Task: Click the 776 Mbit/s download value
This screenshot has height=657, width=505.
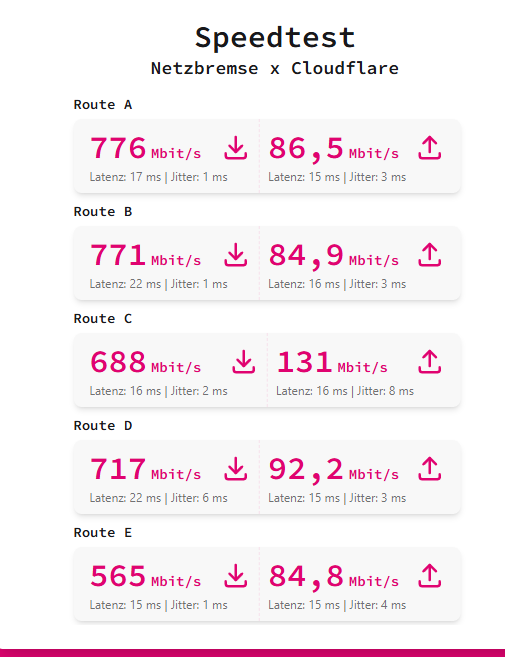Action: click(145, 148)
